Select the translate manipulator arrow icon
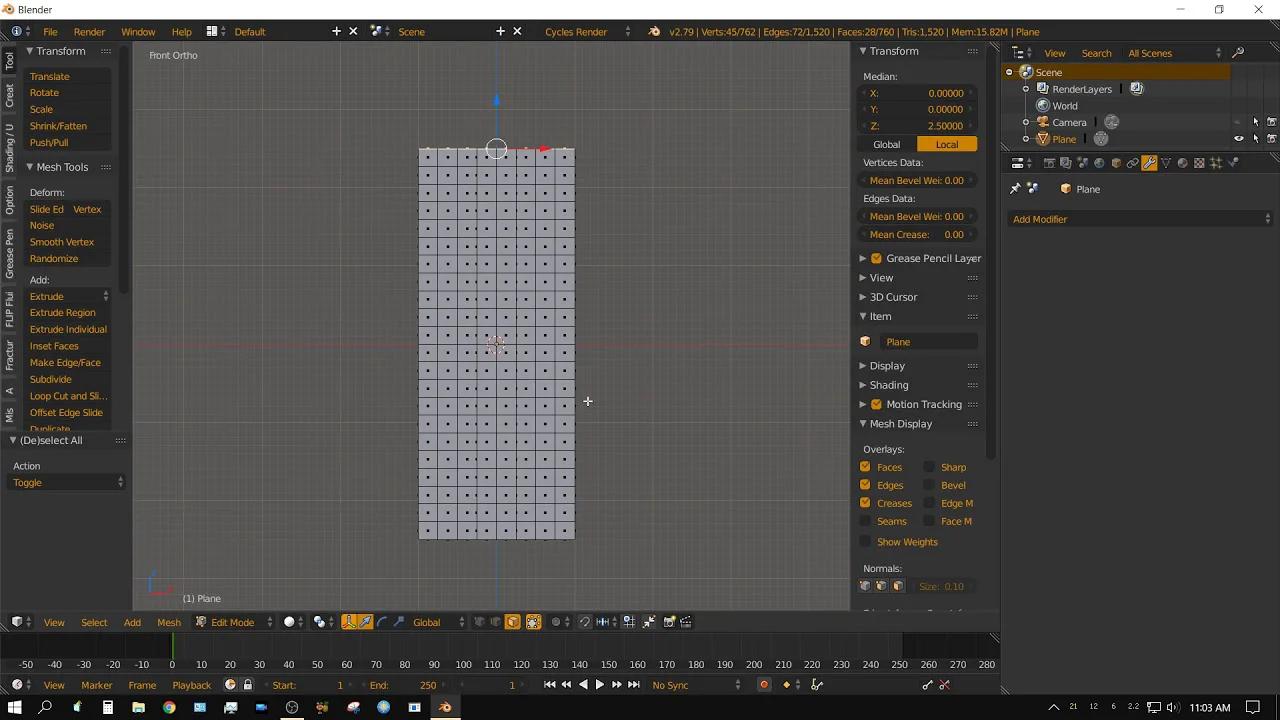Screen dimensions: 1280x720 click(x=366, y=622)
